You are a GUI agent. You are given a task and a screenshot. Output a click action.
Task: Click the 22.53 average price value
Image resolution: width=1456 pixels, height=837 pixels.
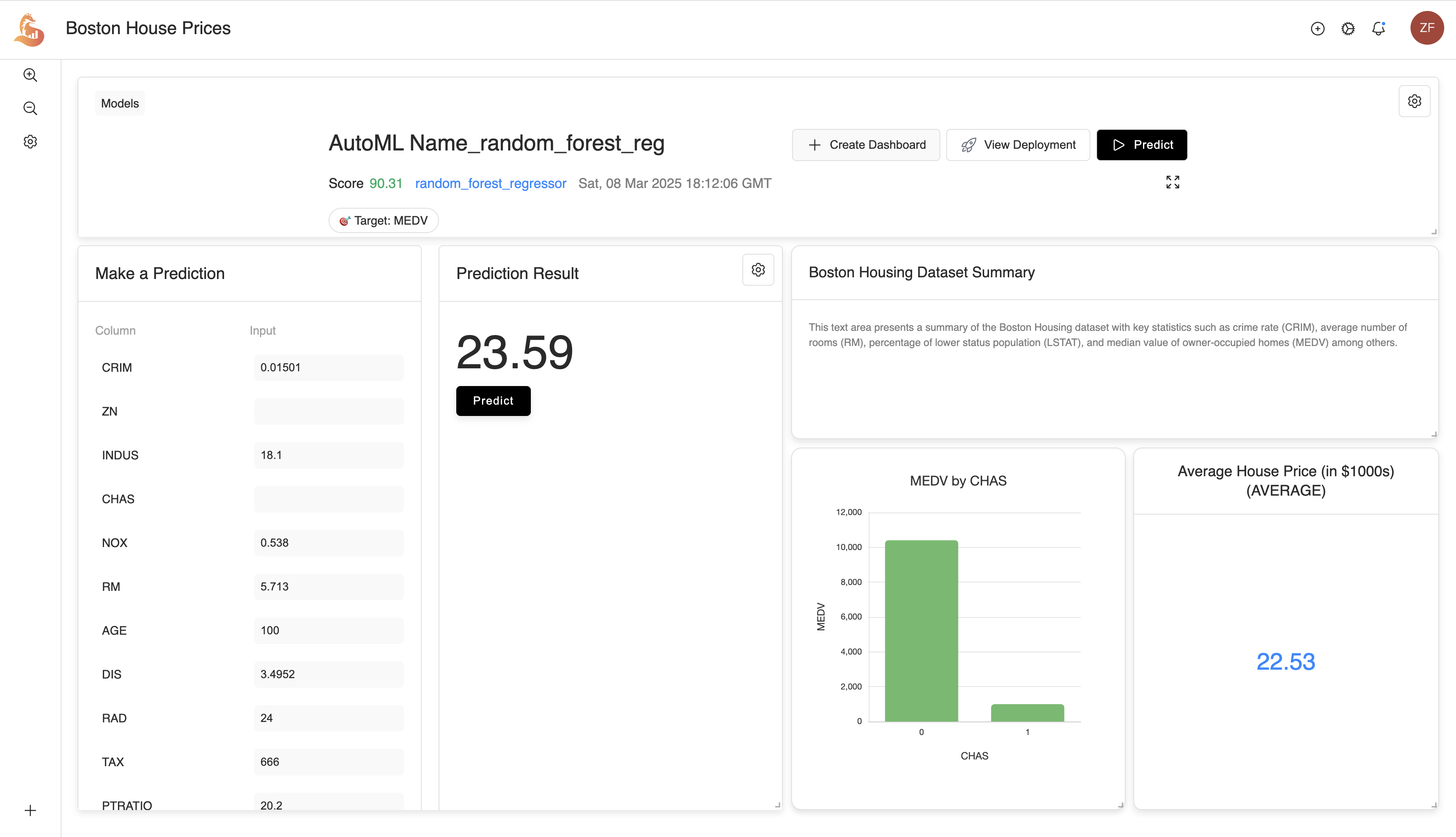point(1285,662)
